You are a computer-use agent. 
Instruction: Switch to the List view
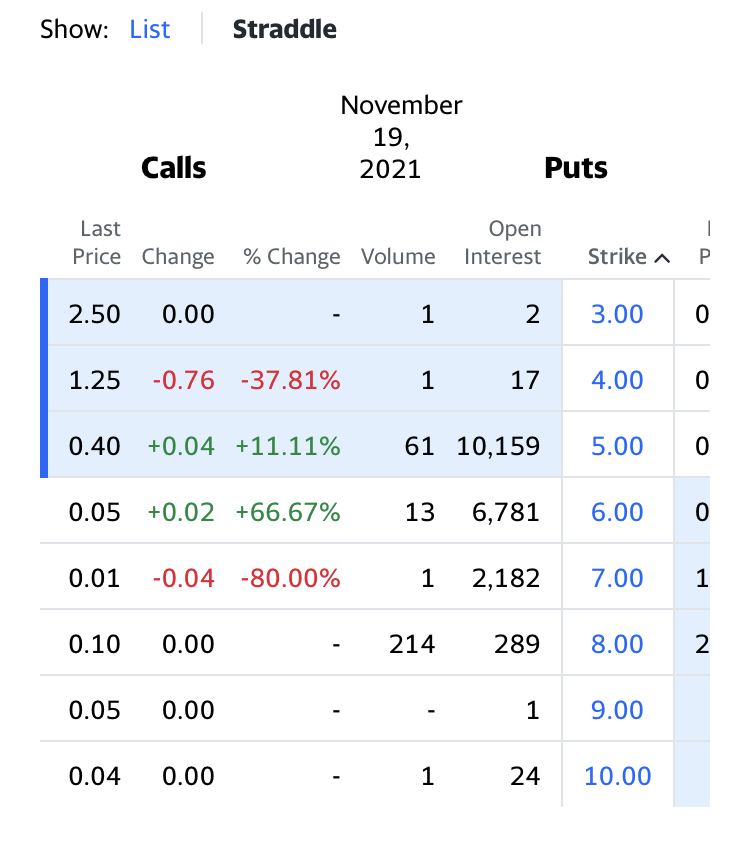[x=150, y=29]
